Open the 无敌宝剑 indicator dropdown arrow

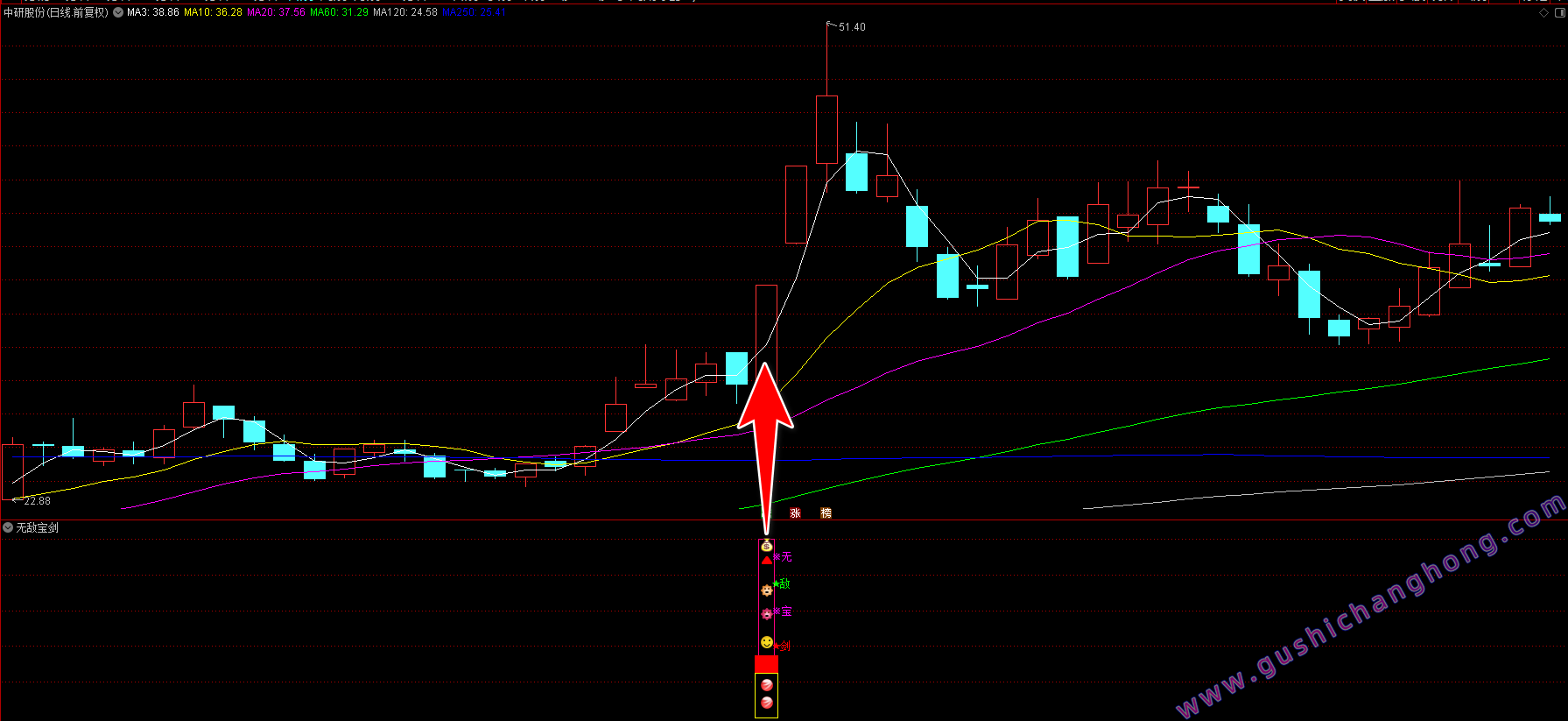(8, 527)
